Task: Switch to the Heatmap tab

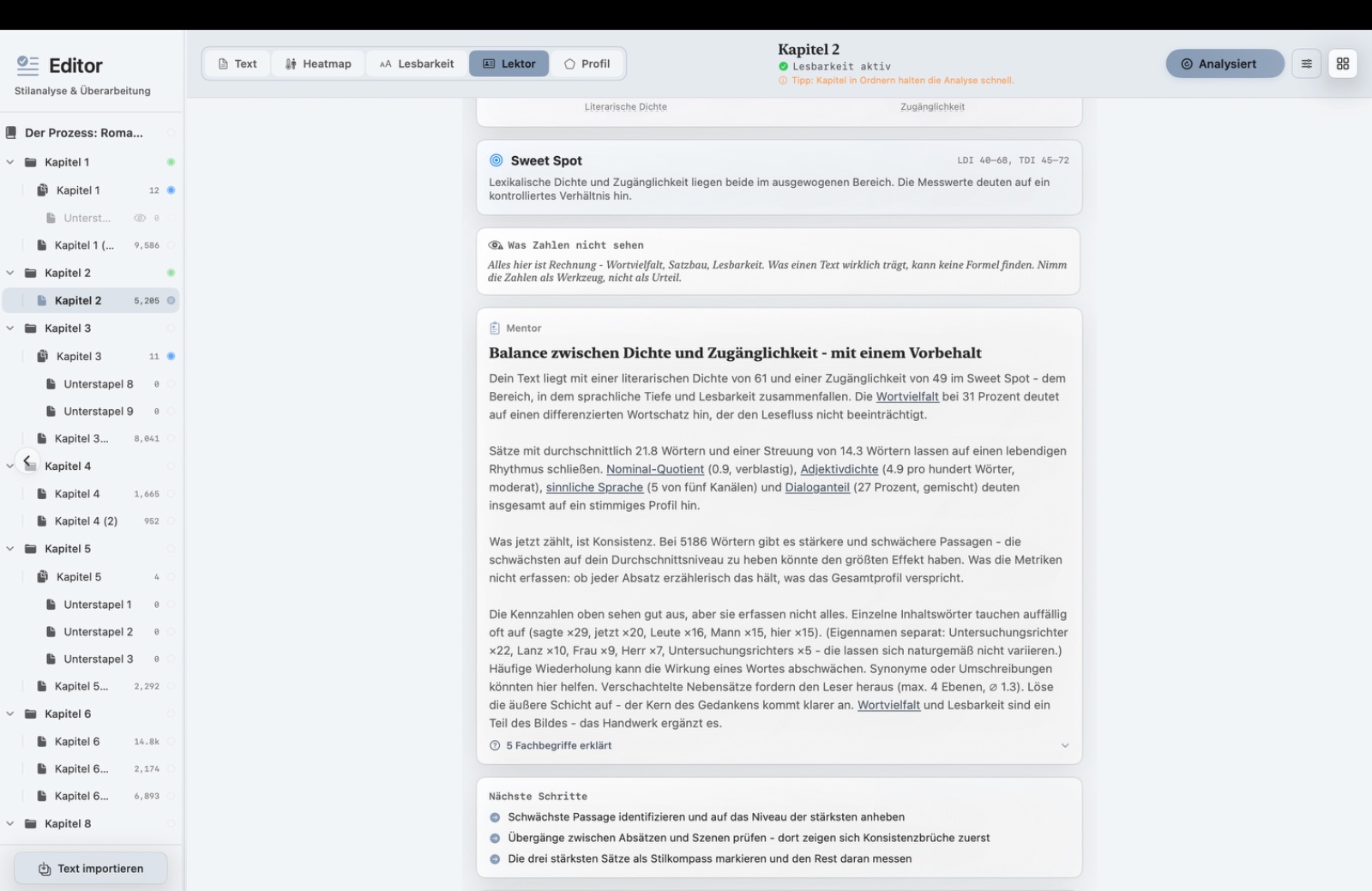Action: [x=318, y=63]
